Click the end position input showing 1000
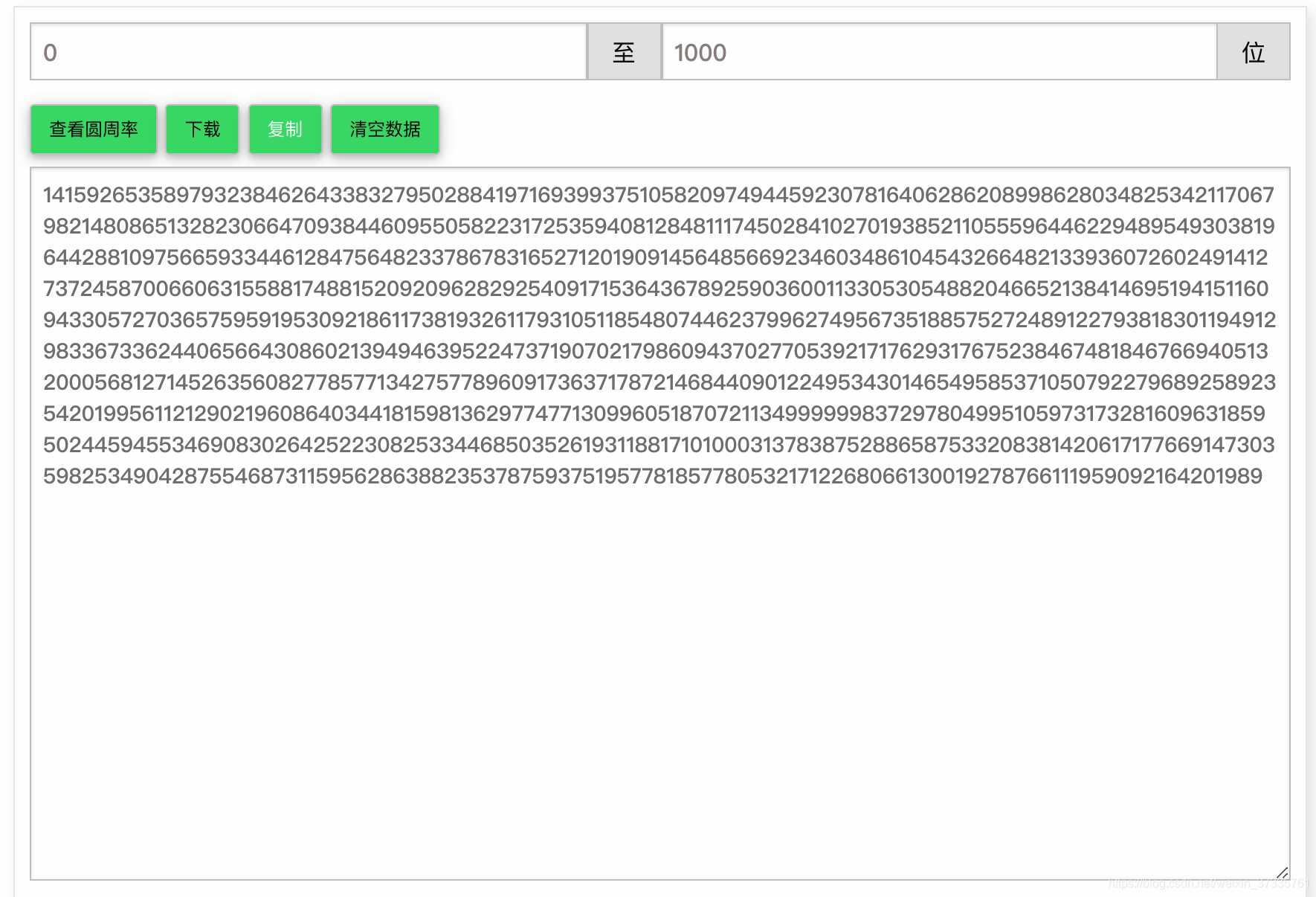Image resolution: width=1316 pixels, height=897 pixels. 939,52
